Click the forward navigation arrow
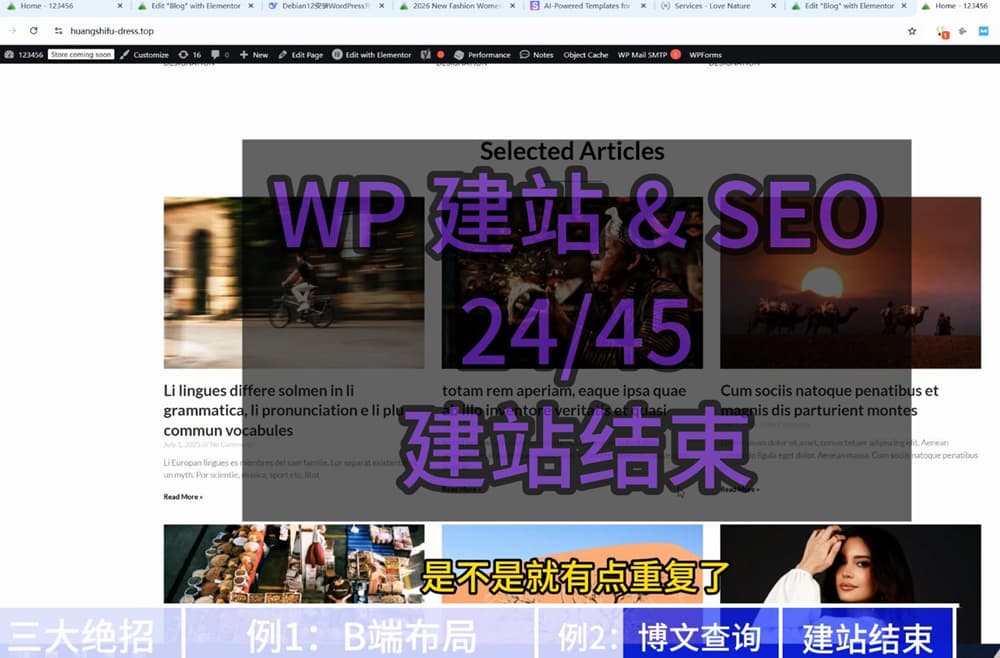This screenshot has width=1000, height=658. (x=13, y=31)
